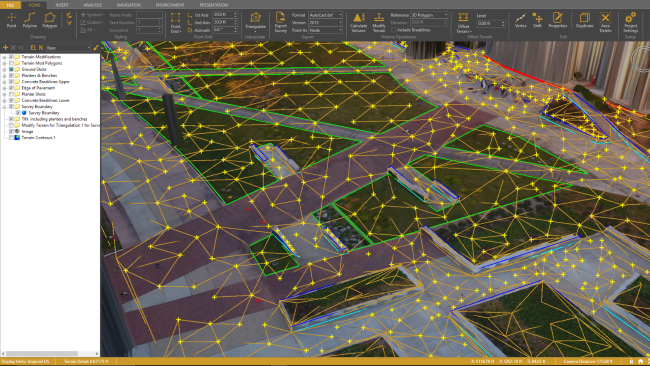Open the FILE menu
This screenshot has width=650, height=366.
(10, 5)
